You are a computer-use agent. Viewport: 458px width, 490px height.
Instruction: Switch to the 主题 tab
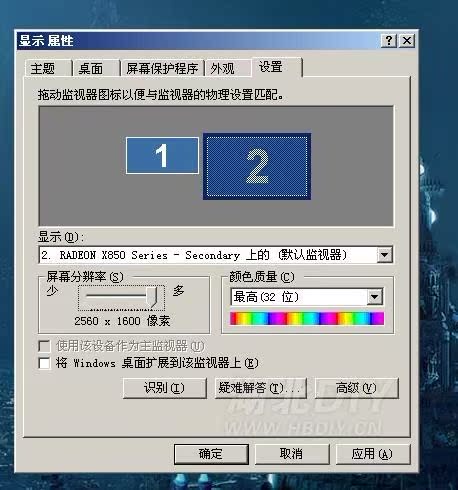[x=43, y=69]
